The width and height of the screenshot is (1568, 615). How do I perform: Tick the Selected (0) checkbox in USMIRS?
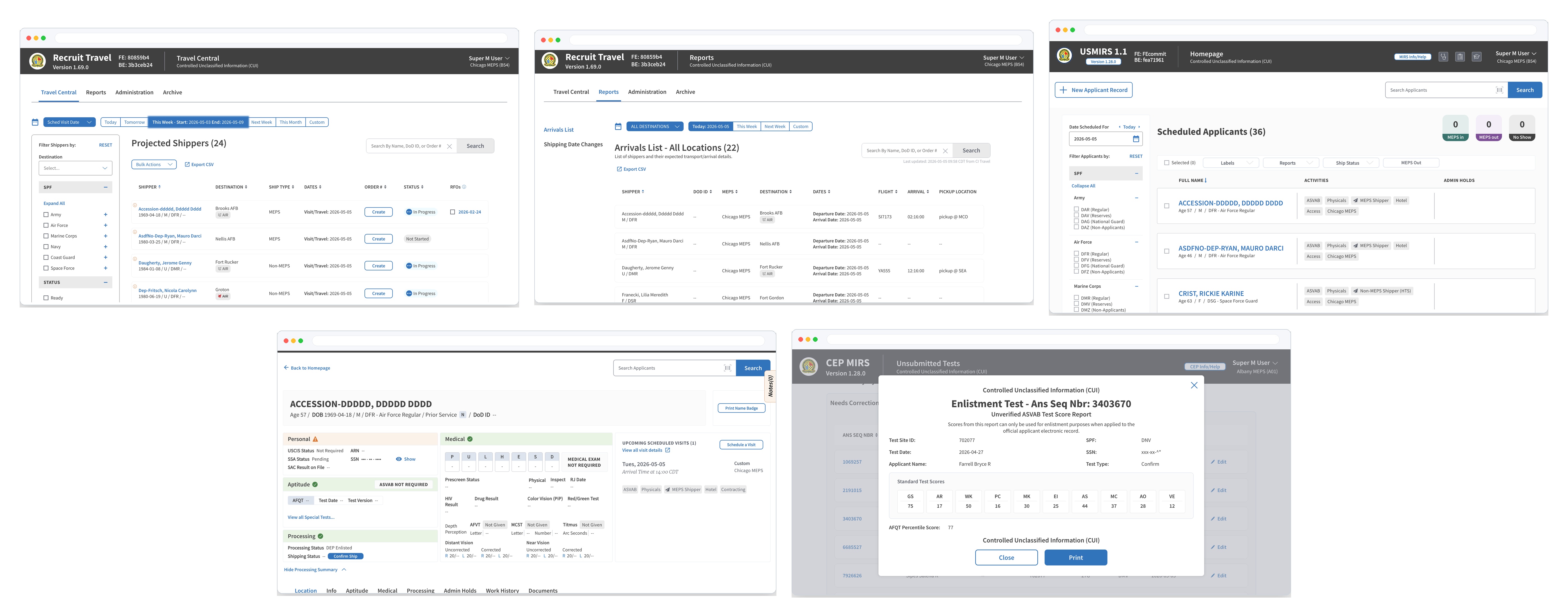[x=1166, y=163]
